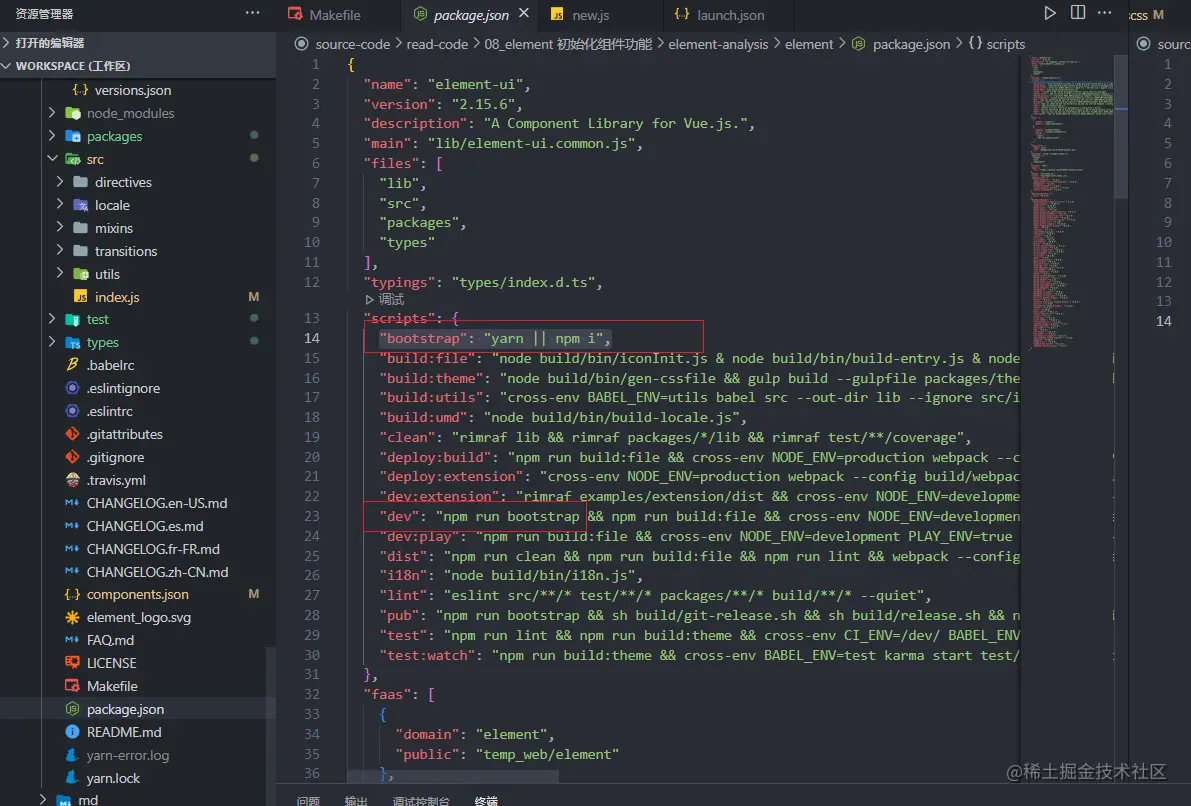The width and height of the screenshot is (1191, 806).
Task: Split the editor using the split icon
Action: (x=1078, y=13)
